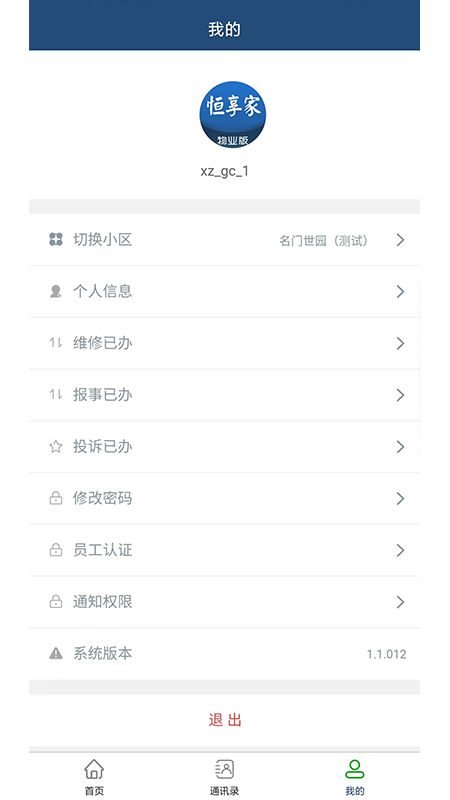
Task: Click the 修改密码 lock icon
Action: 56,498
